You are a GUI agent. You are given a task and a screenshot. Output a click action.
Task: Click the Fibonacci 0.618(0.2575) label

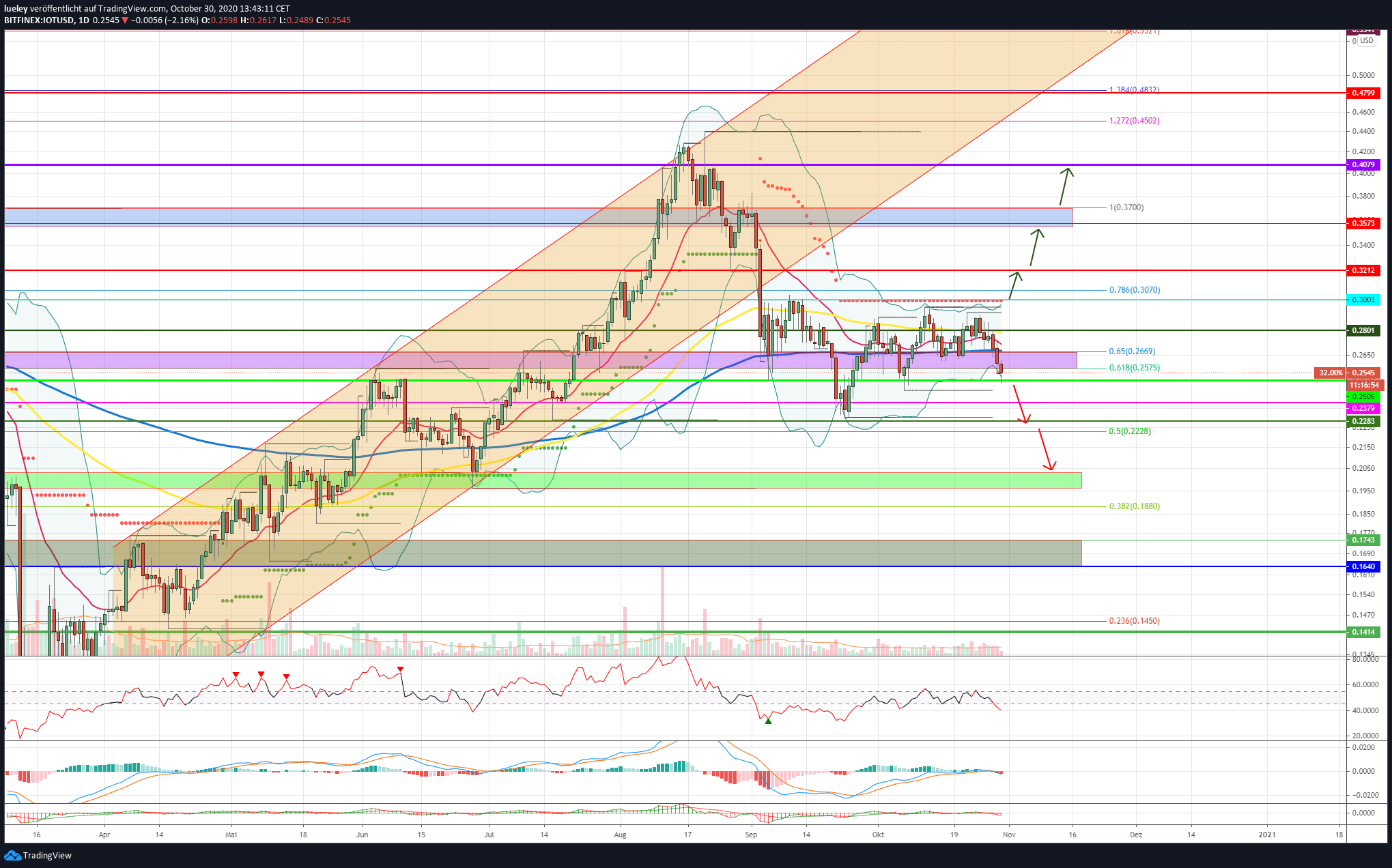[x=1134, y=368]
